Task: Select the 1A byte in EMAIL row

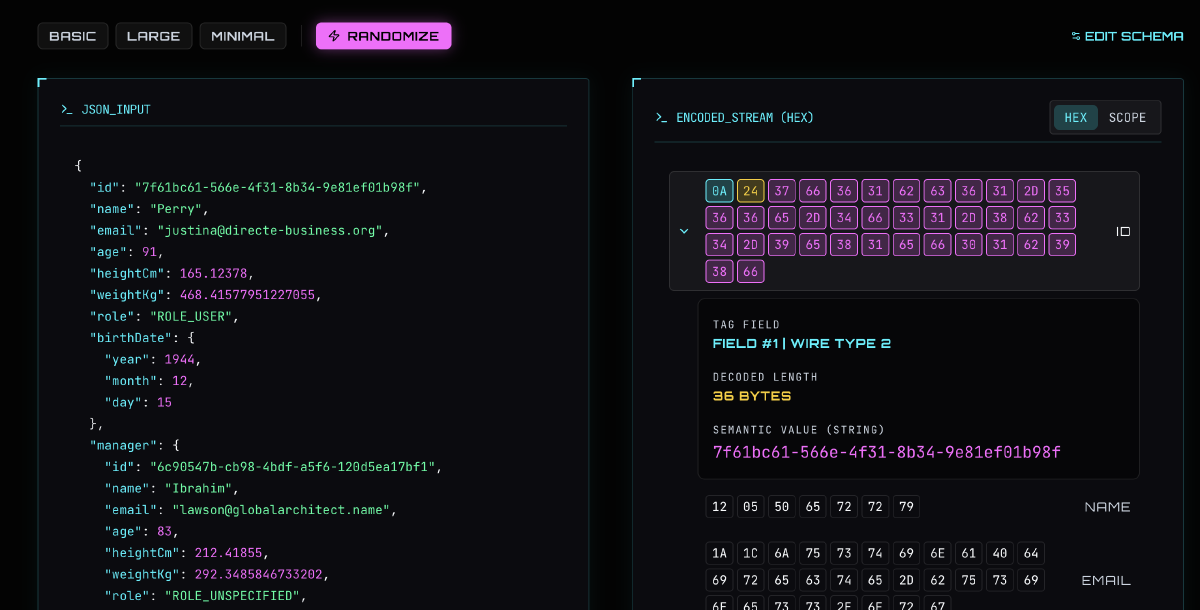Action: (x=719, y=553)
